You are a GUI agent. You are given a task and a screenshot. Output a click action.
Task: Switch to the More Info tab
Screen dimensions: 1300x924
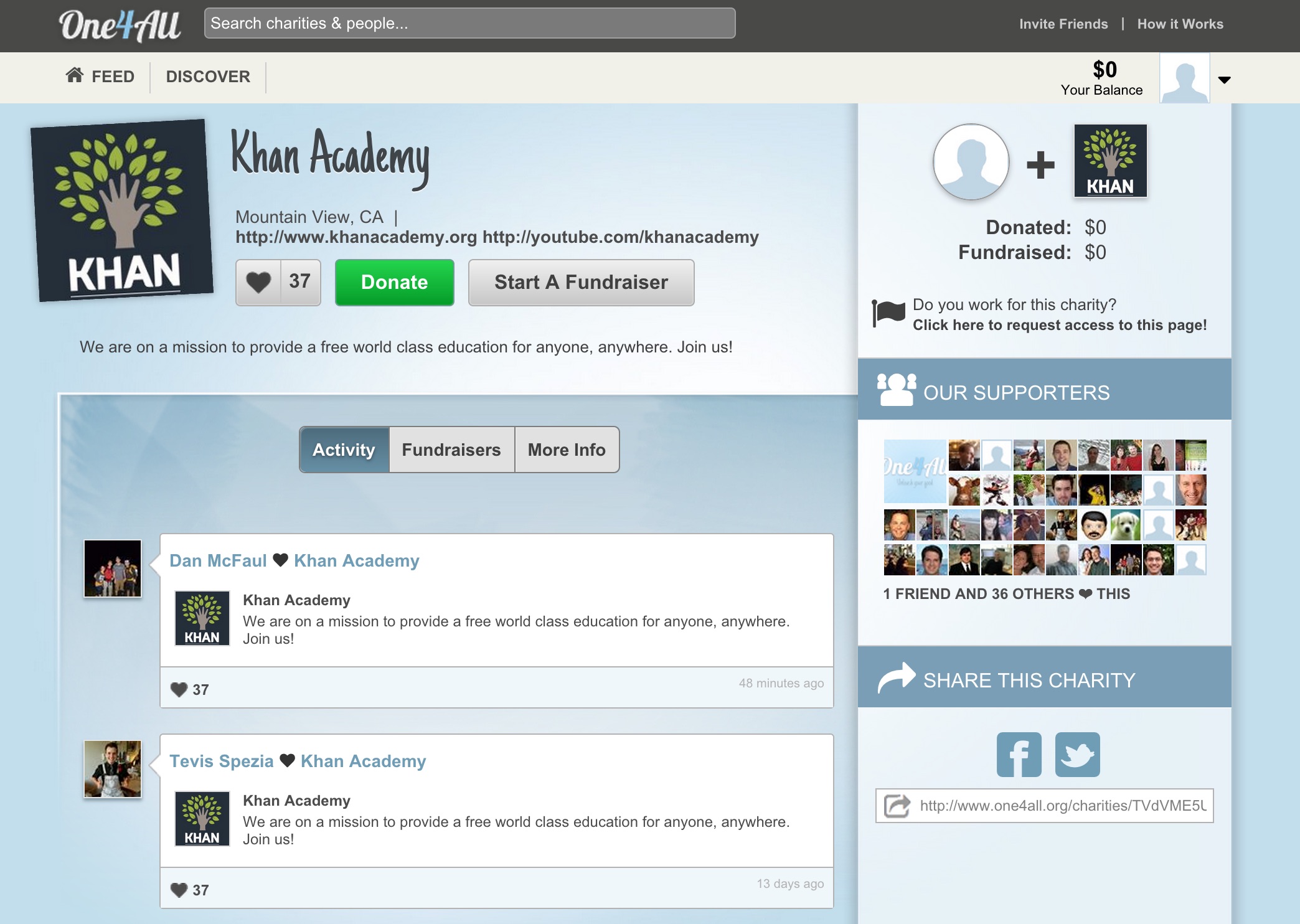point(567,450)
